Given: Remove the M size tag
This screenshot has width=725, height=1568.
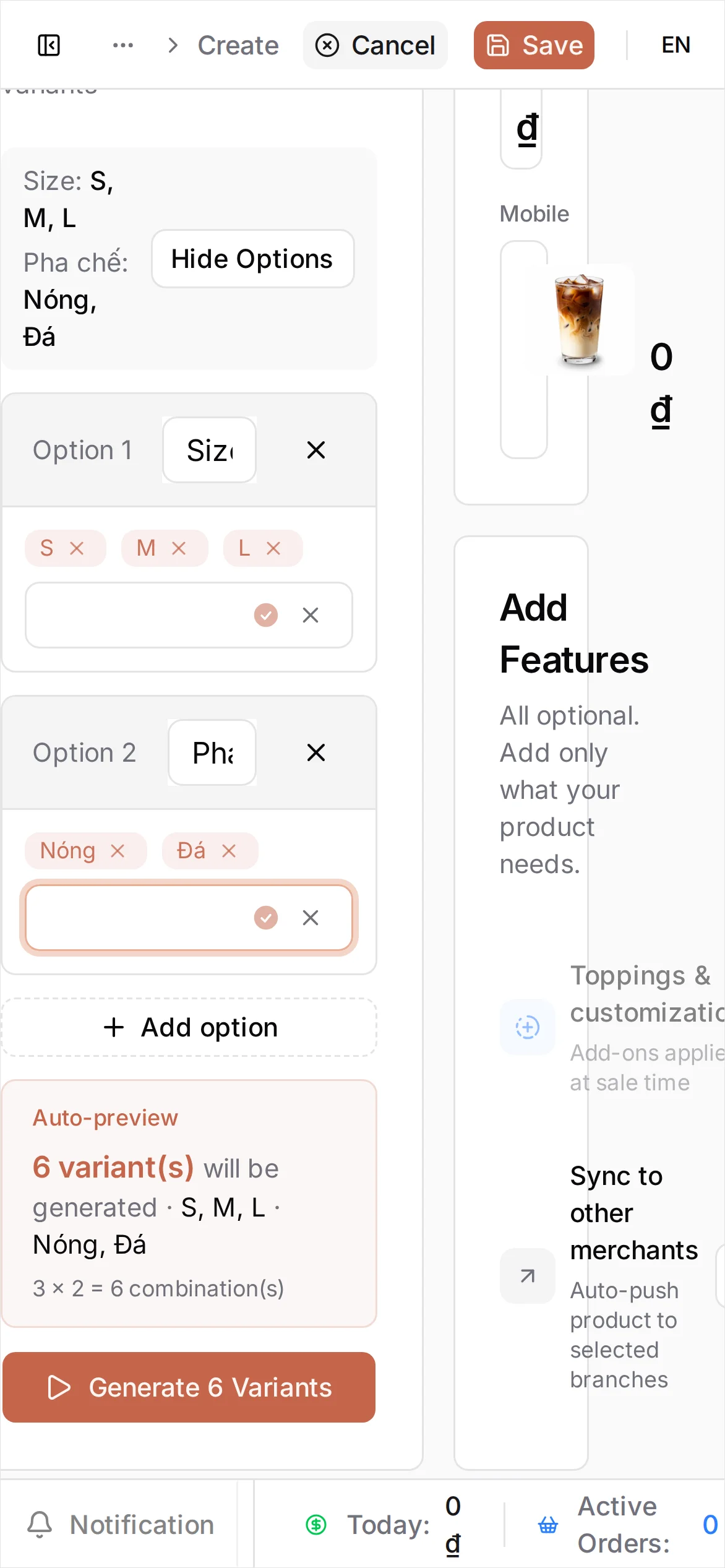Looking at the screenshot, I should [x=179, y=548].
